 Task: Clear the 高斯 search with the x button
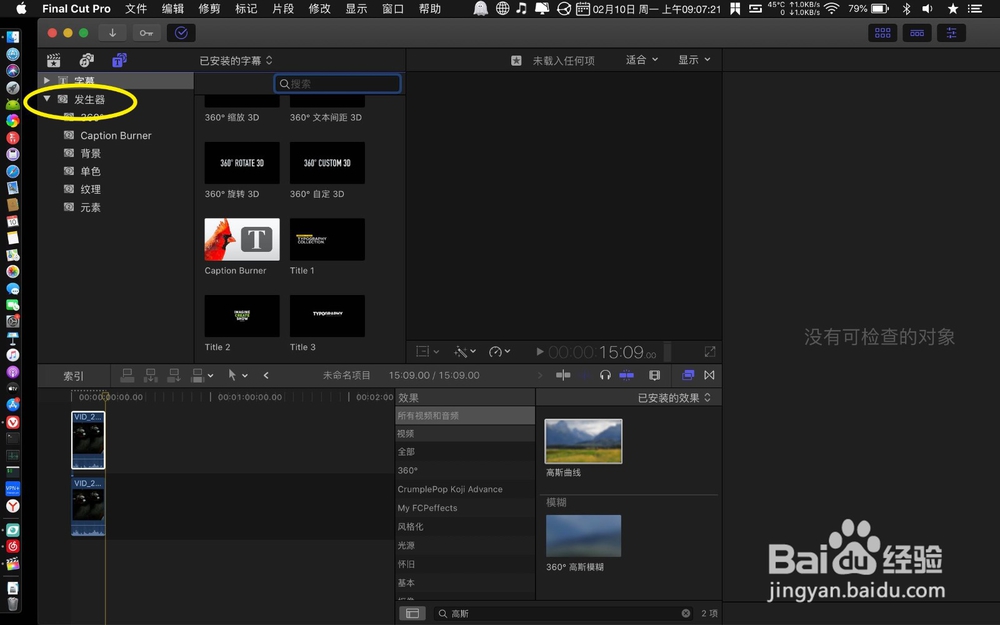pos(686,613)
